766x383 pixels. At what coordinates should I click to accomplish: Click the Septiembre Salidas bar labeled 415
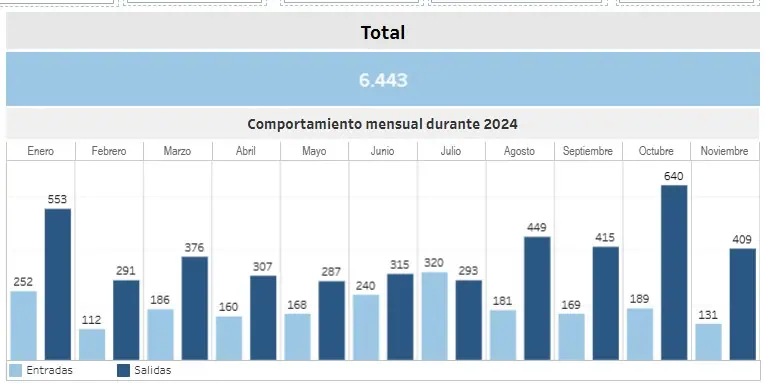606,303
